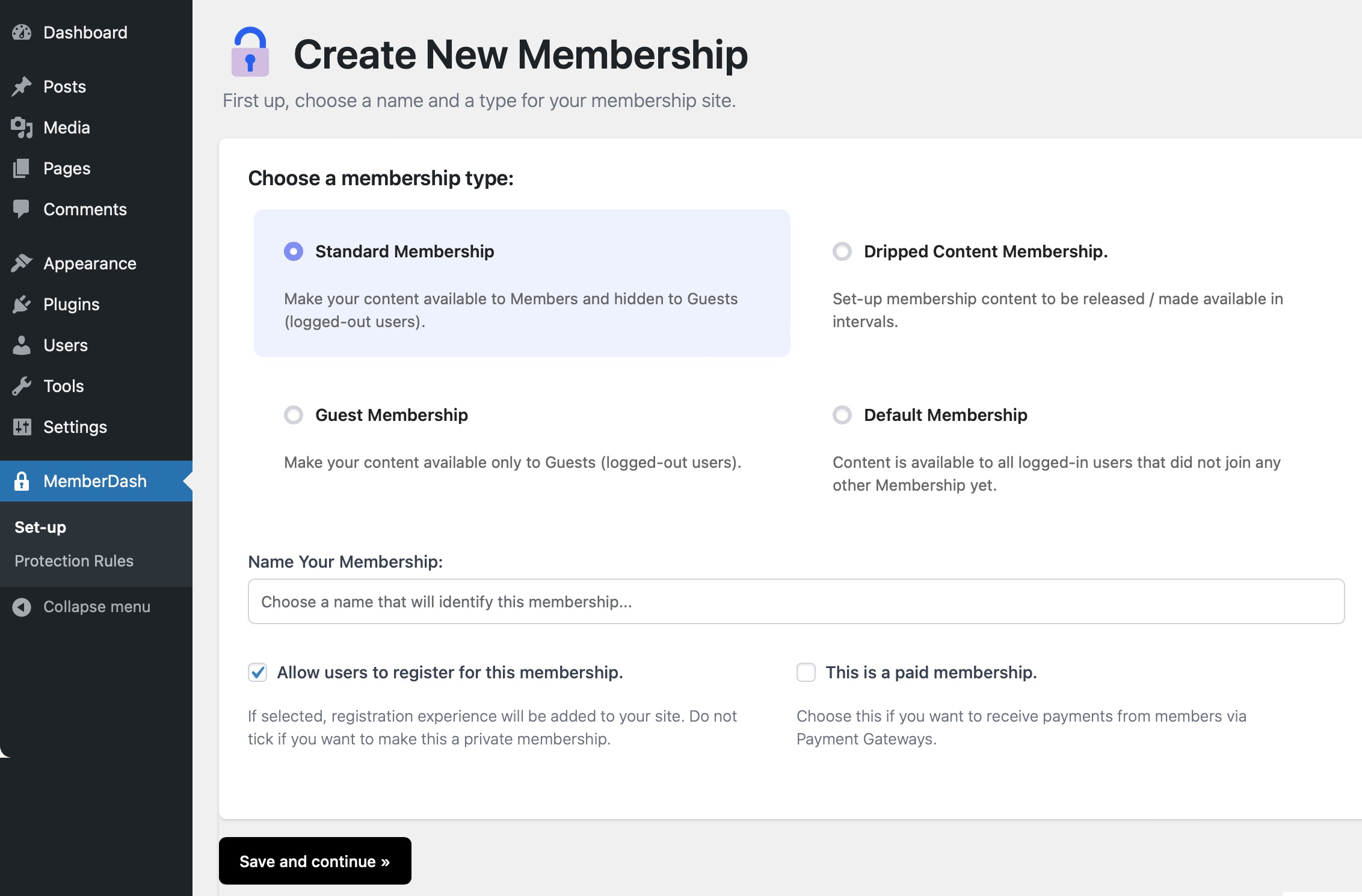Click the Media icon in sidebar
1362x896 pixels.
point(22,127)
